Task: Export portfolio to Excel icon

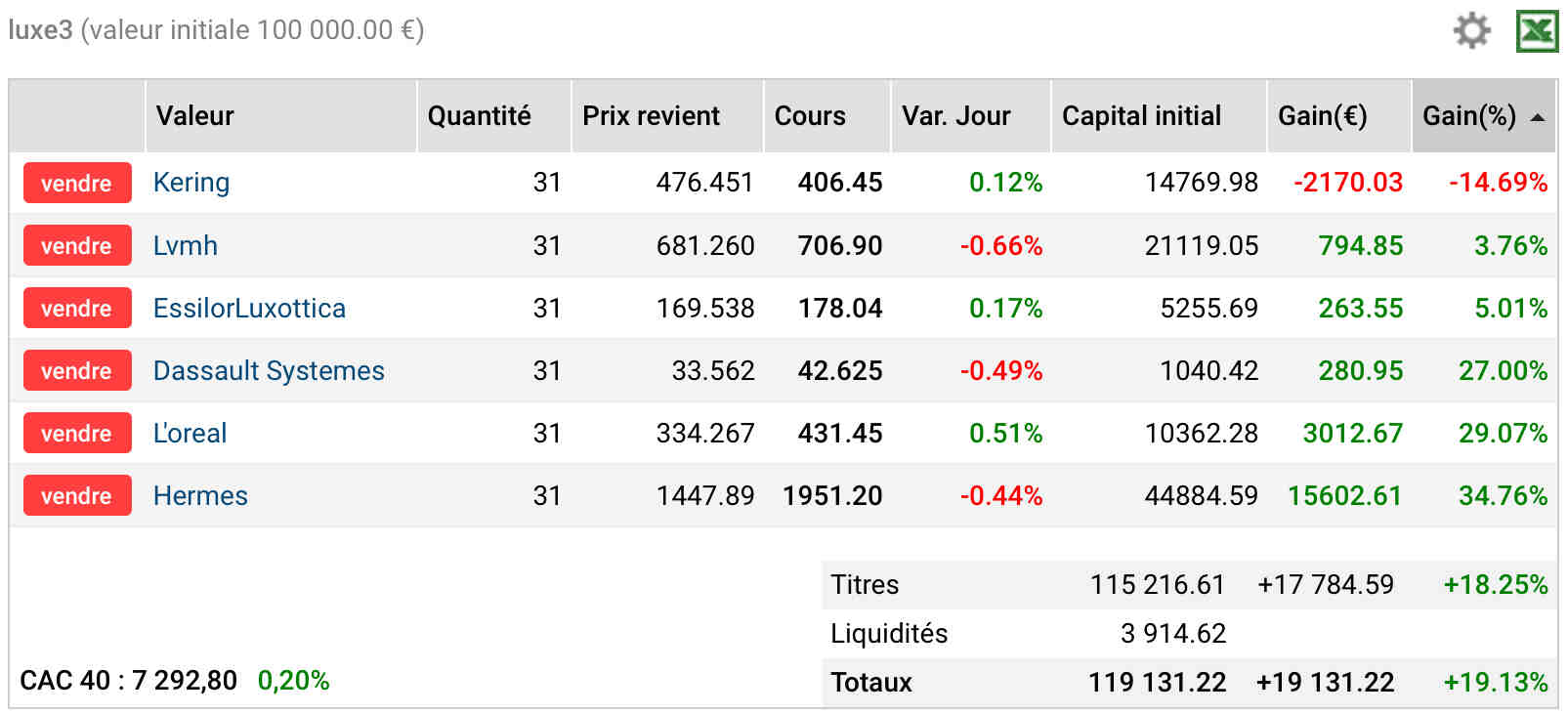Action: 1537,30
